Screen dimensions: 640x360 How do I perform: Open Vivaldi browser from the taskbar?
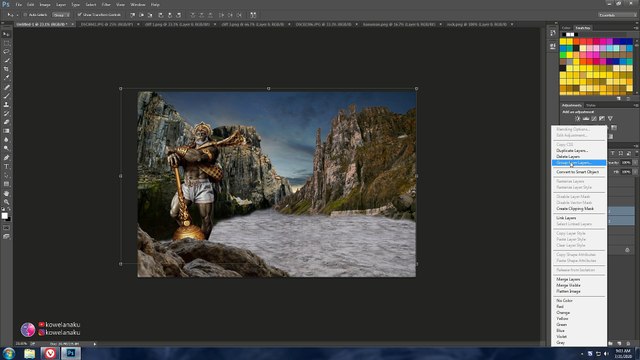pyautogui.click(x=50, y=353)
